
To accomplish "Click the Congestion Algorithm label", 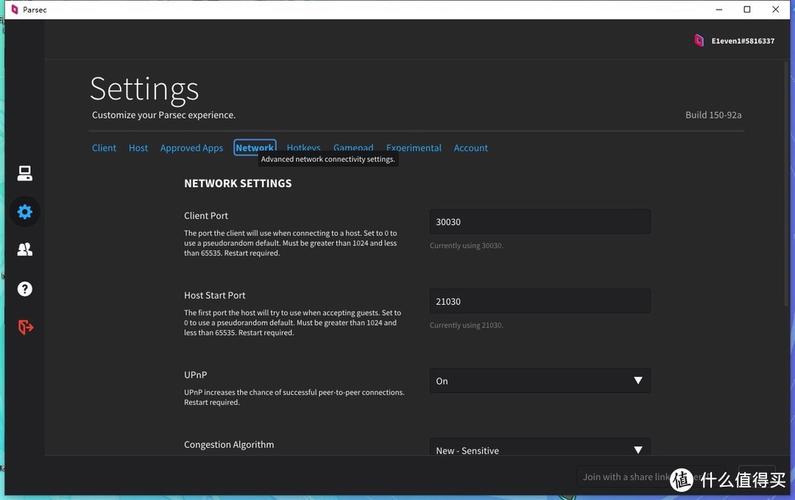I will (x=229, y=445).
